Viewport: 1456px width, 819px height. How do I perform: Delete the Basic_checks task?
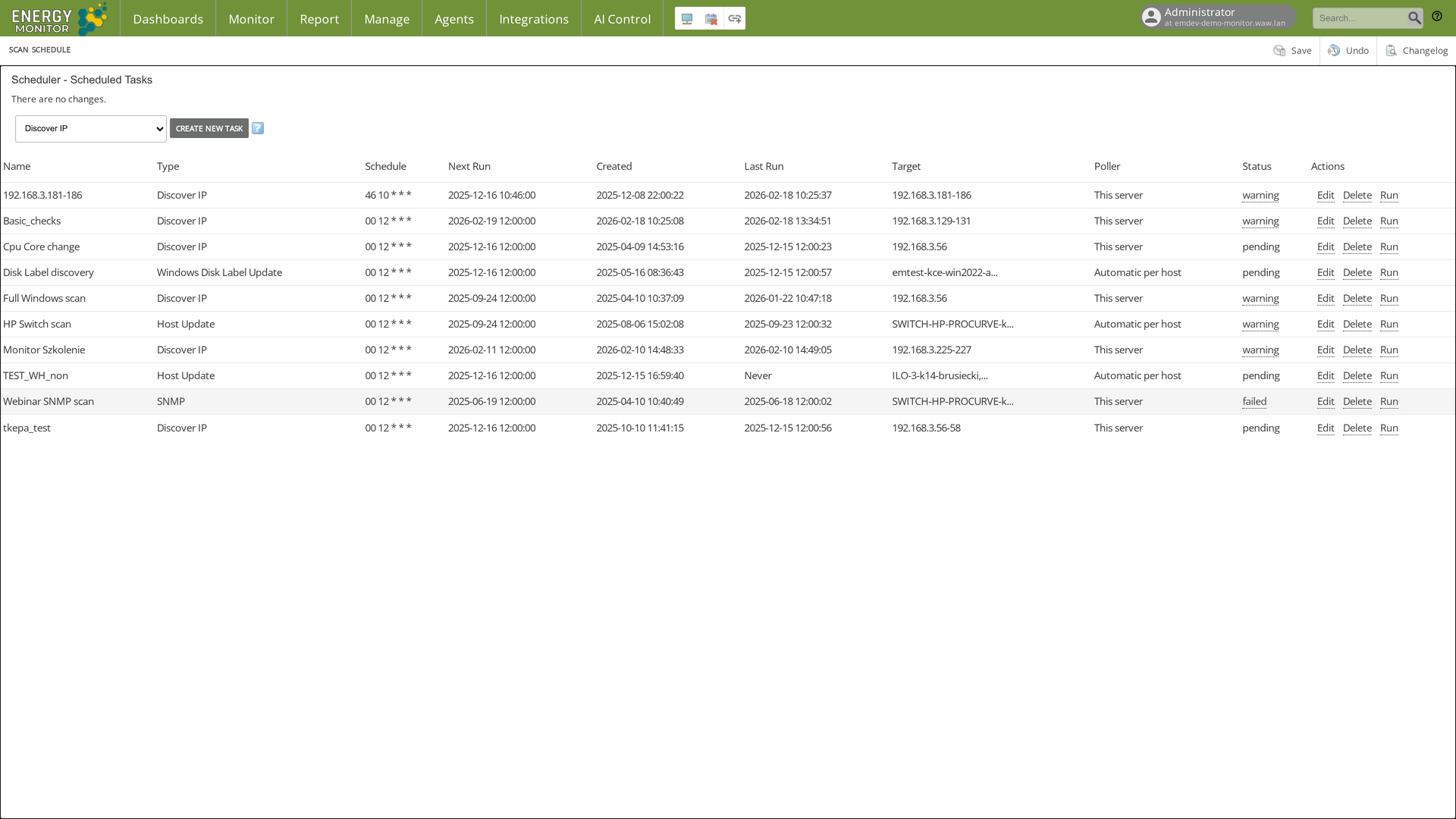pyautogui.click(x=1357, y=221)
